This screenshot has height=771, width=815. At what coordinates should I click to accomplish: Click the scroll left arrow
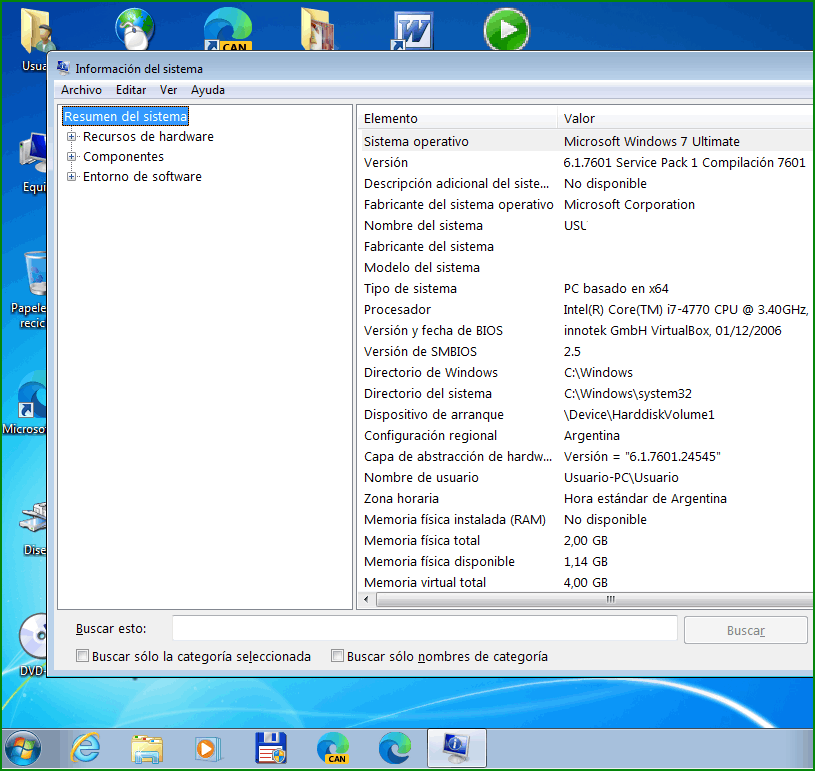coord(366,599)
